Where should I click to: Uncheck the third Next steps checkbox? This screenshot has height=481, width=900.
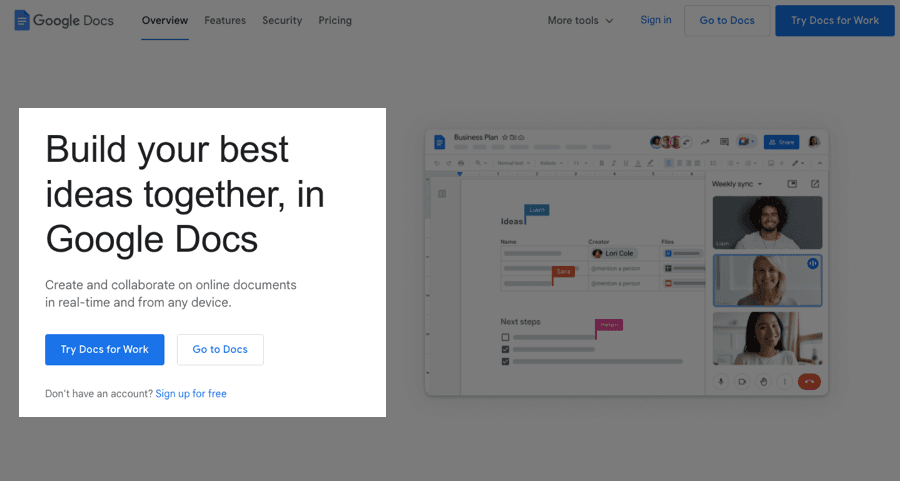click(505, 361)
